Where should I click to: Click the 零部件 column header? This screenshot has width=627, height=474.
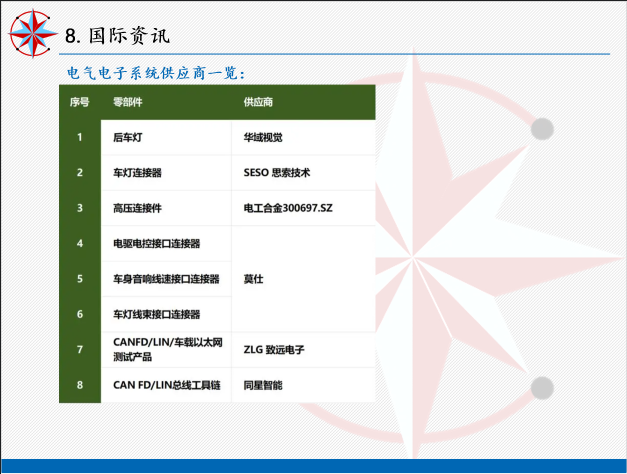click(x=128, y=102)
